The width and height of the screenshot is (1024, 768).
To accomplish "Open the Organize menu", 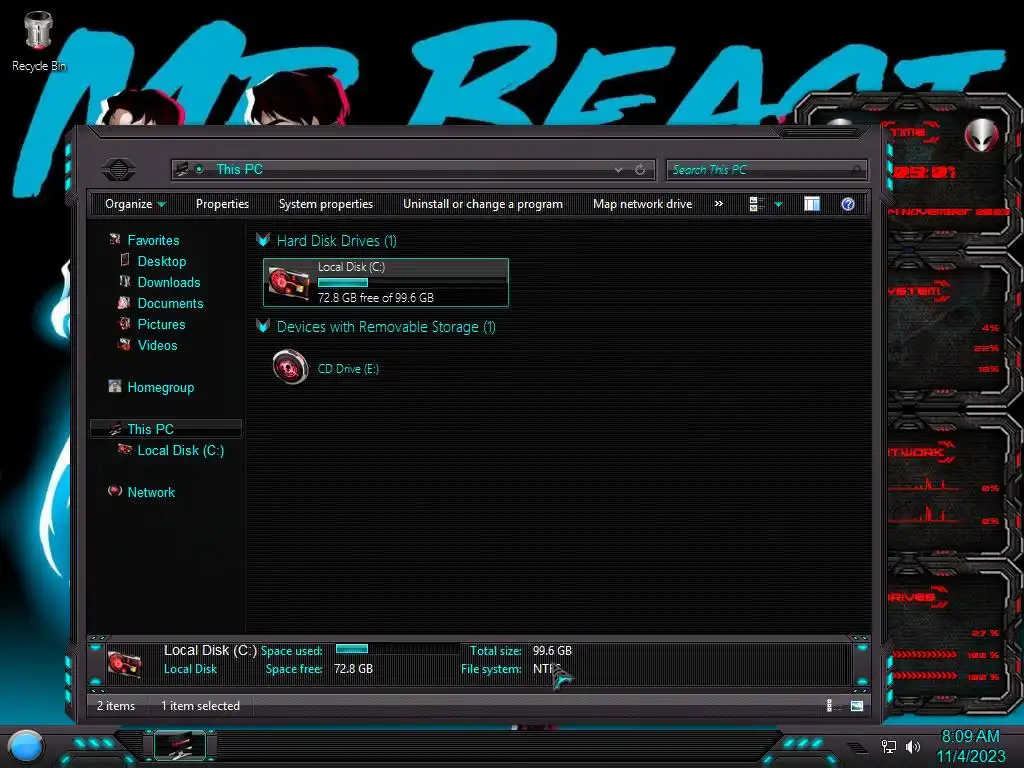I will (135, 204).
